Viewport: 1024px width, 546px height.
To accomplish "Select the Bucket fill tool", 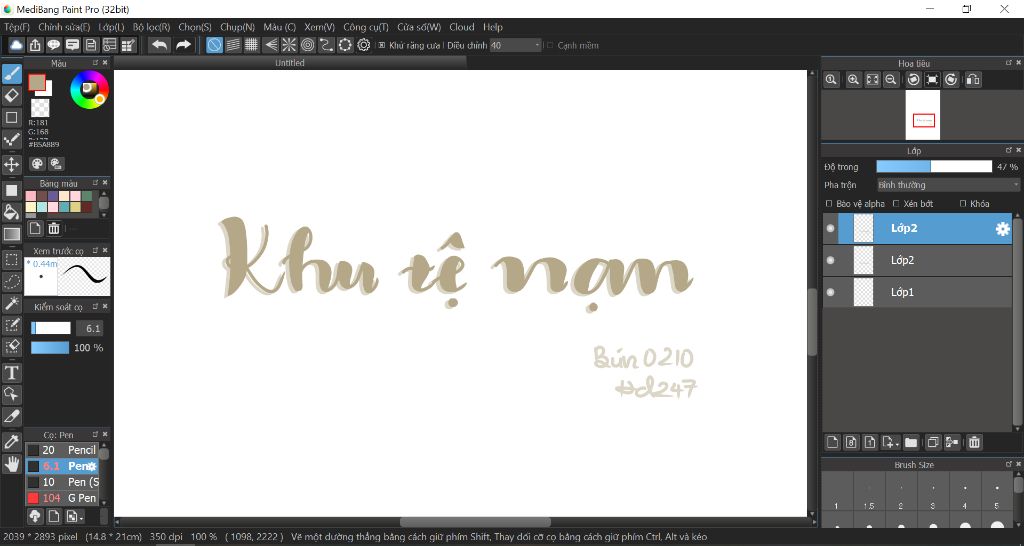I will tap(12, 212).
